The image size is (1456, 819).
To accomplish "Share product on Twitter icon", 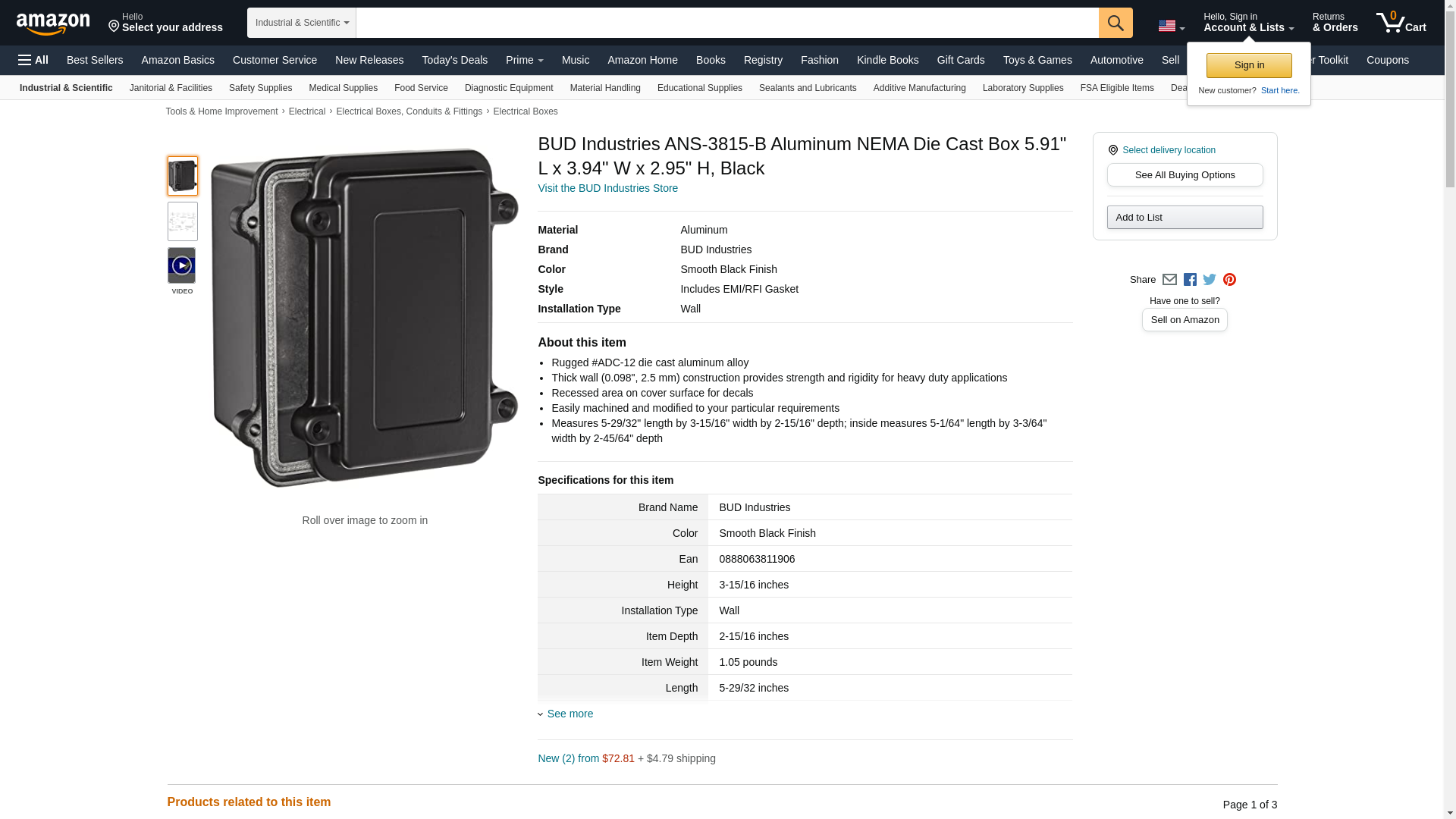I will pyautogui.click(x=1210, y=280).
